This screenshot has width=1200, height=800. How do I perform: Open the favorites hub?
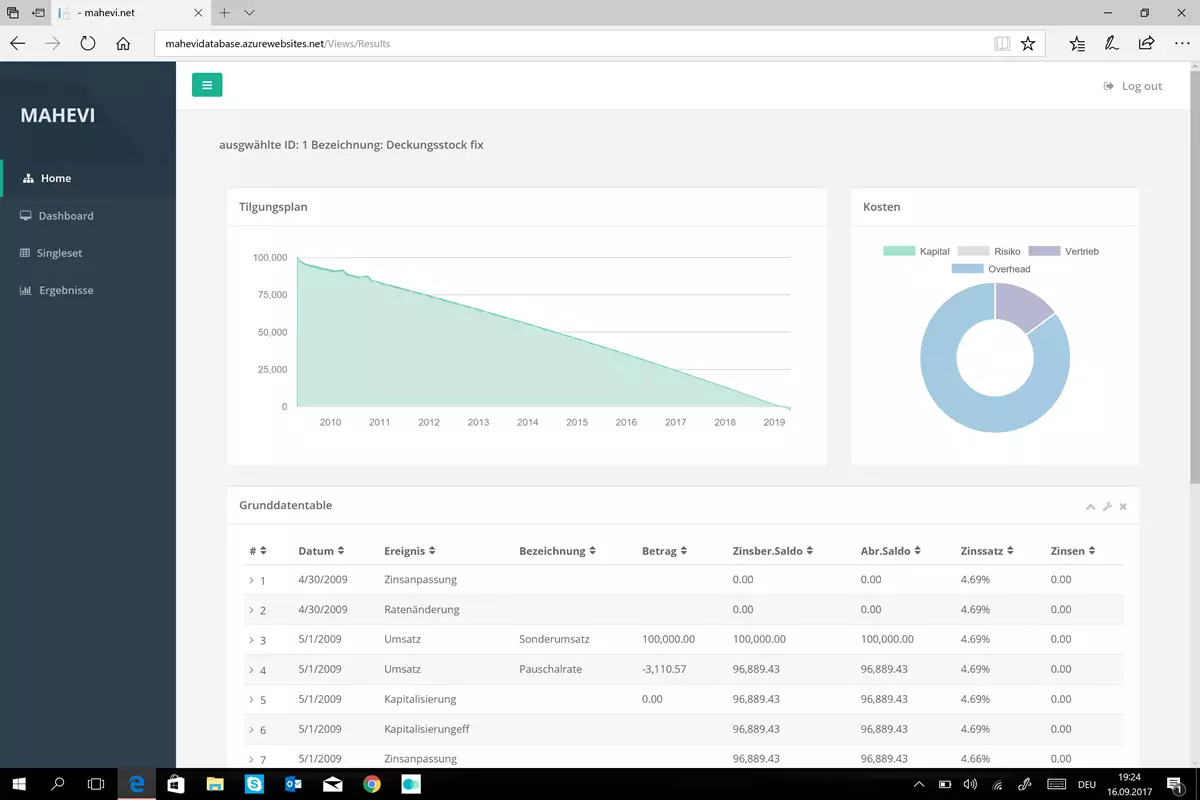pyautogui.click(x=1076, y=43)
